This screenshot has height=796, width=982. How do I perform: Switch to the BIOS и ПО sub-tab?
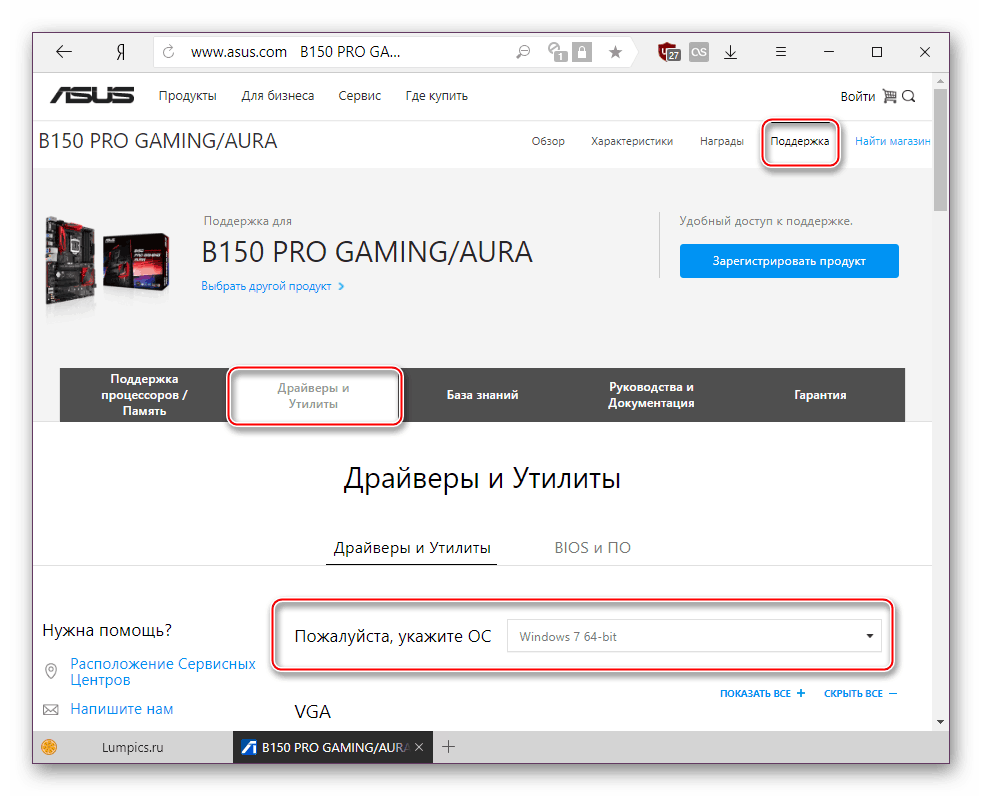[592, 548]
